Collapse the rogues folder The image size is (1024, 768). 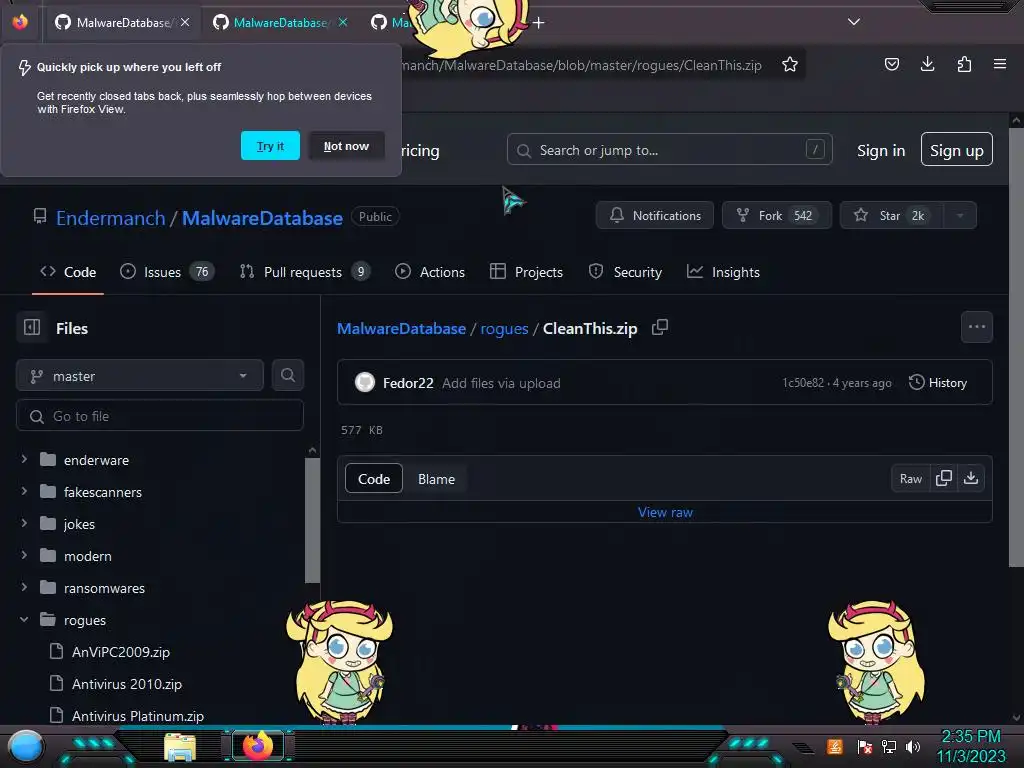pos(24,619)
